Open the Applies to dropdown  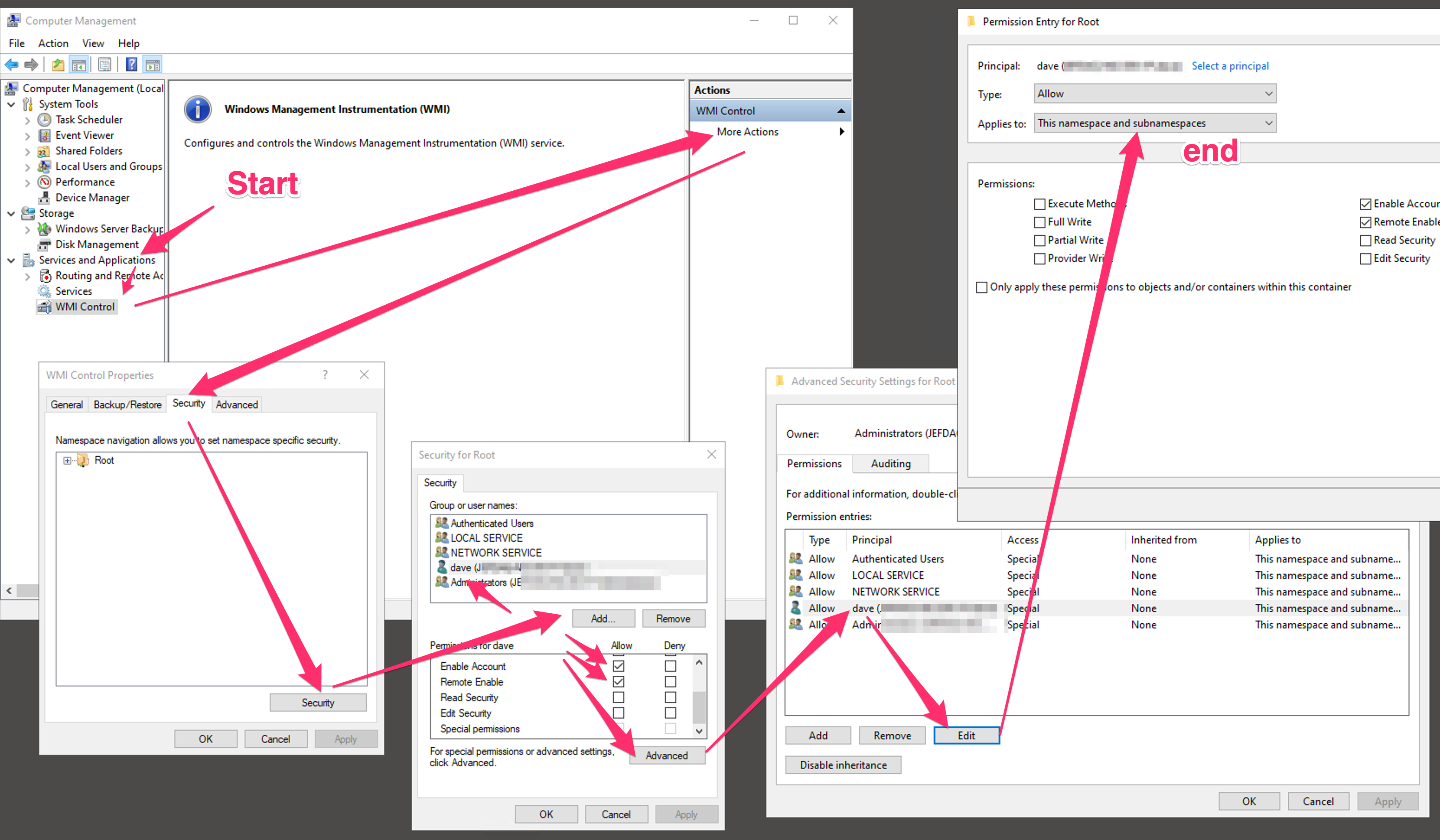pyautogui.click(x=1268, y=122)
